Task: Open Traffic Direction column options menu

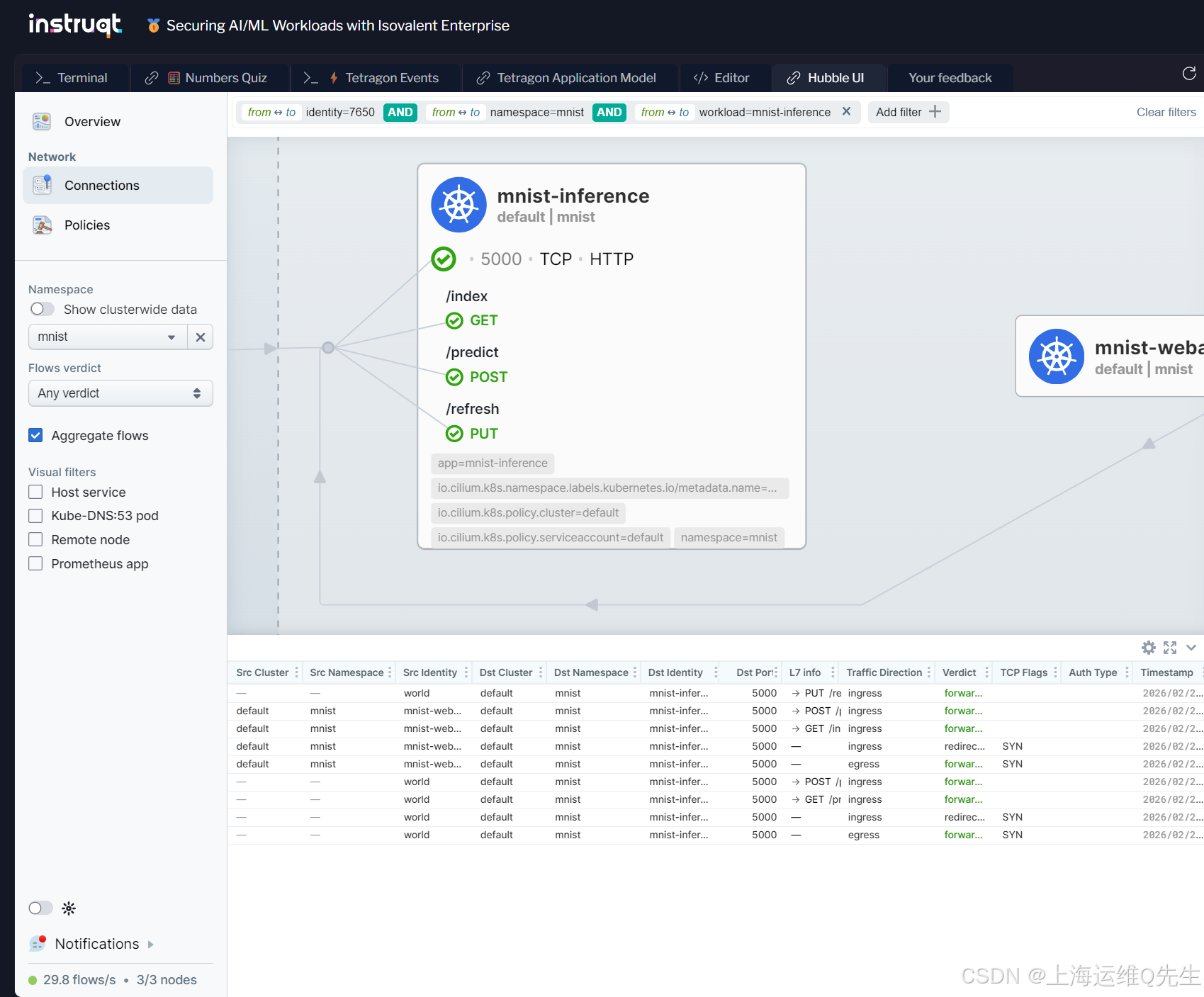Action: (929, 672)
